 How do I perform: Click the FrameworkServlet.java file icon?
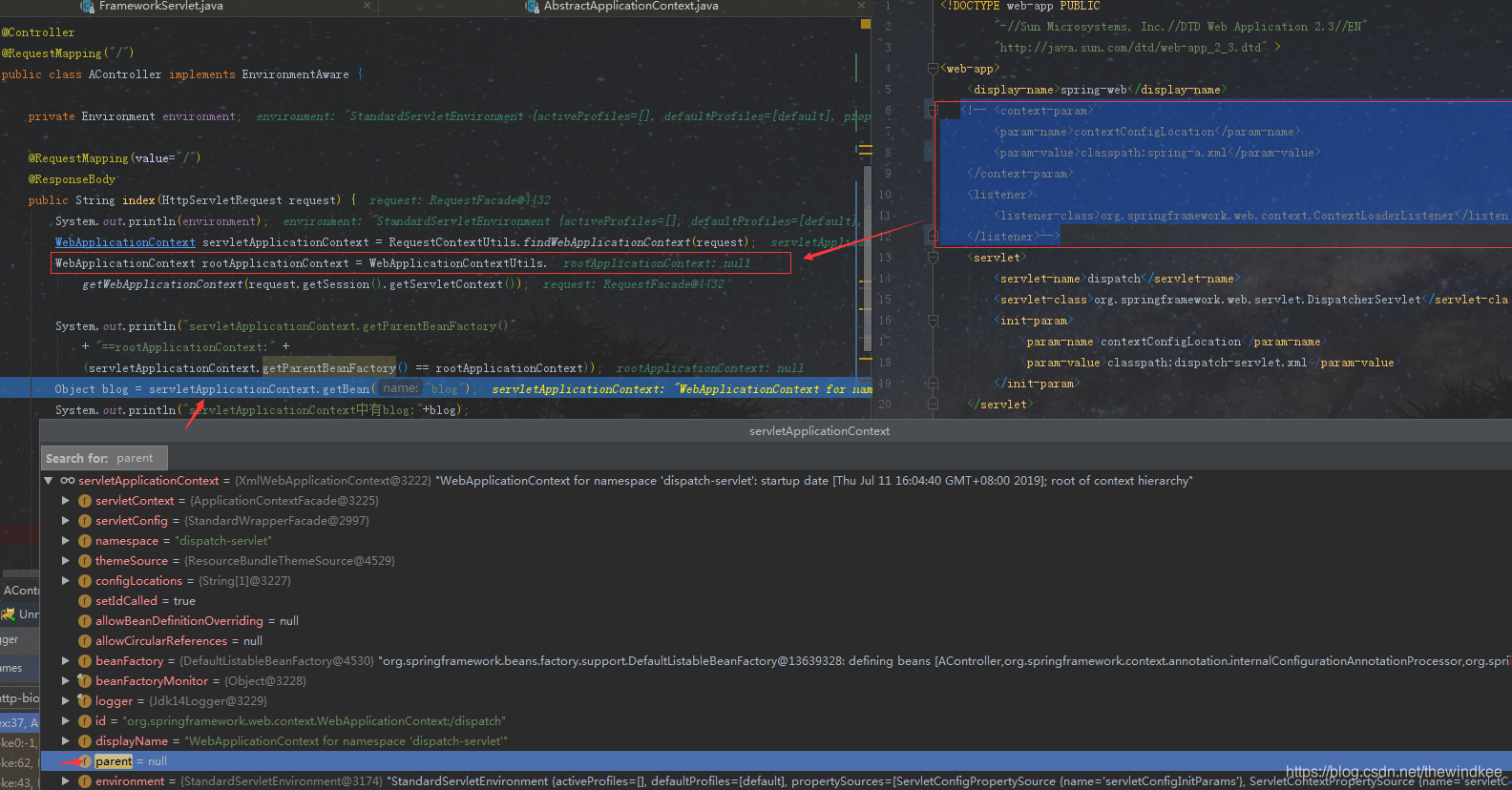[x=88, y=6]
